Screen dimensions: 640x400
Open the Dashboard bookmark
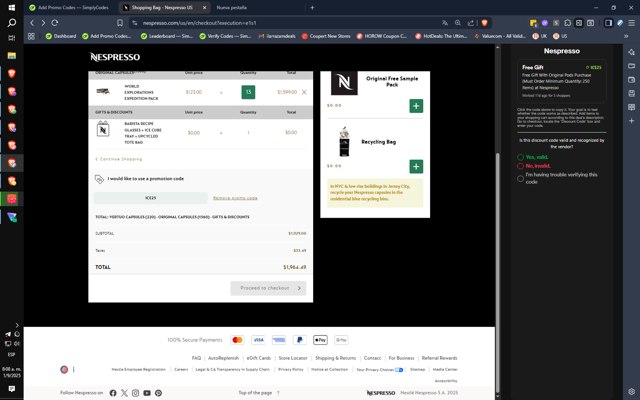pos(61,36)
